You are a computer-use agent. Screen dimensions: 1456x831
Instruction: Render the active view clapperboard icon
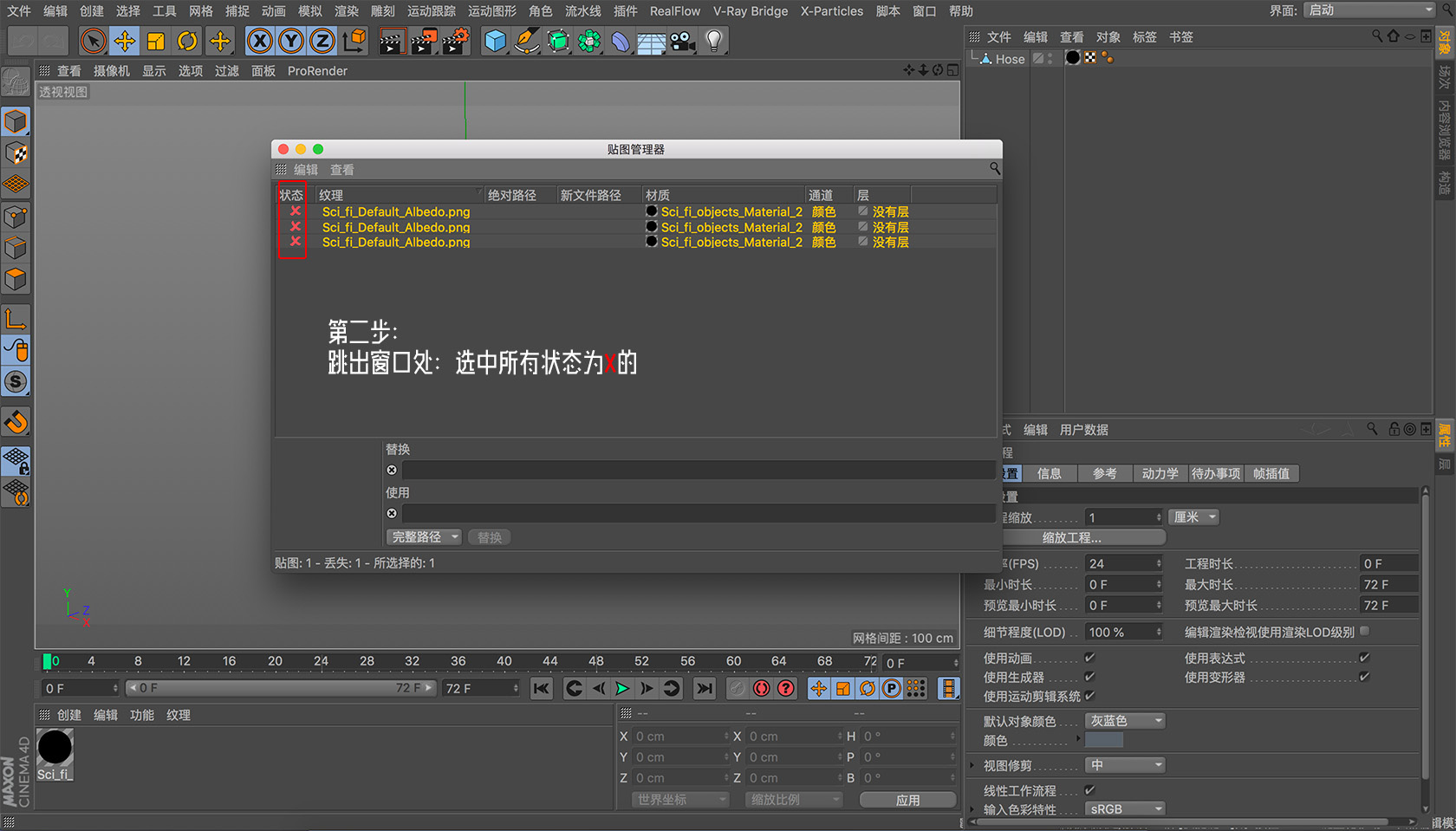click(392, 41)
